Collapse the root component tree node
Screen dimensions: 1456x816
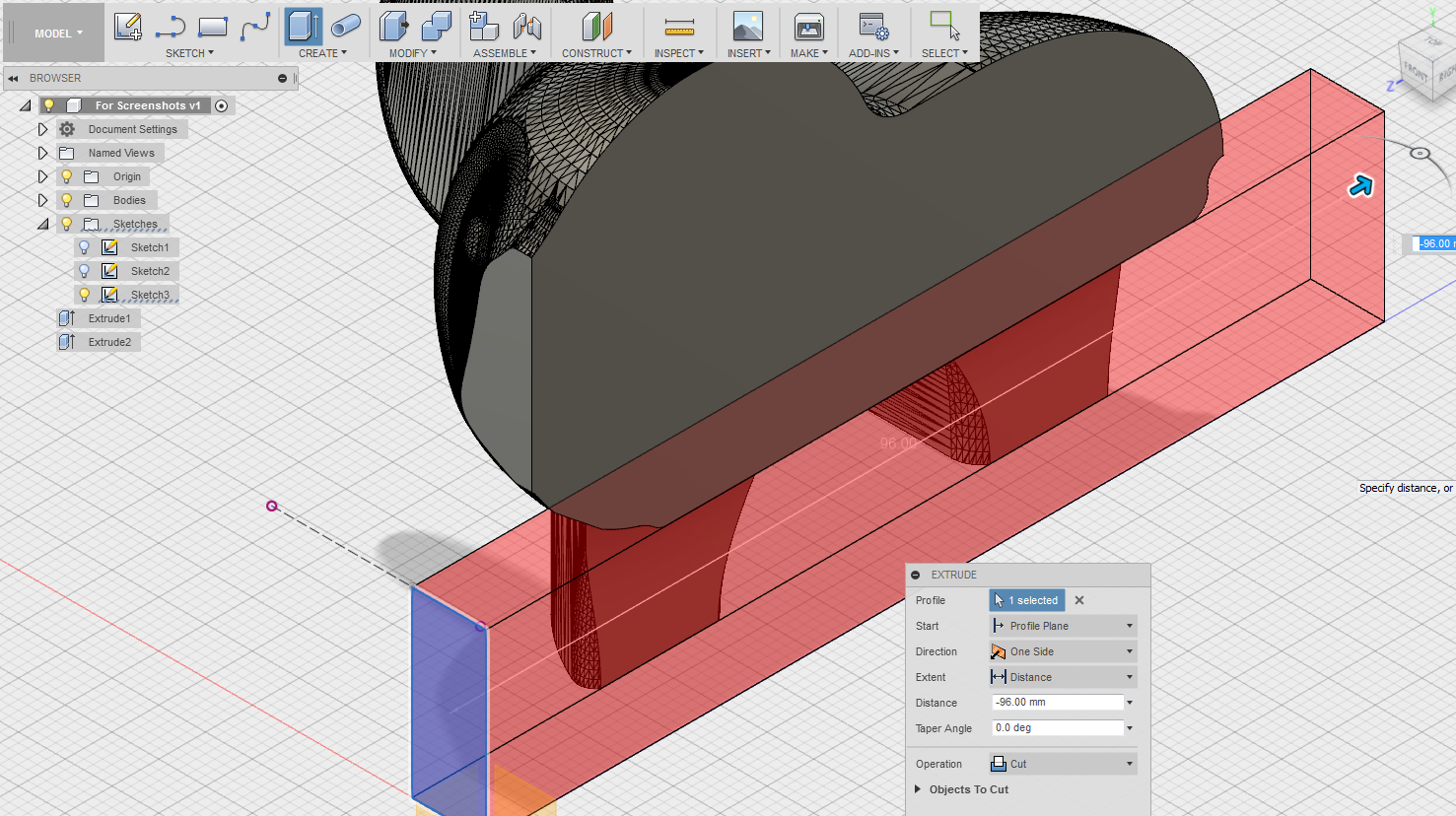tap(25, 105)
